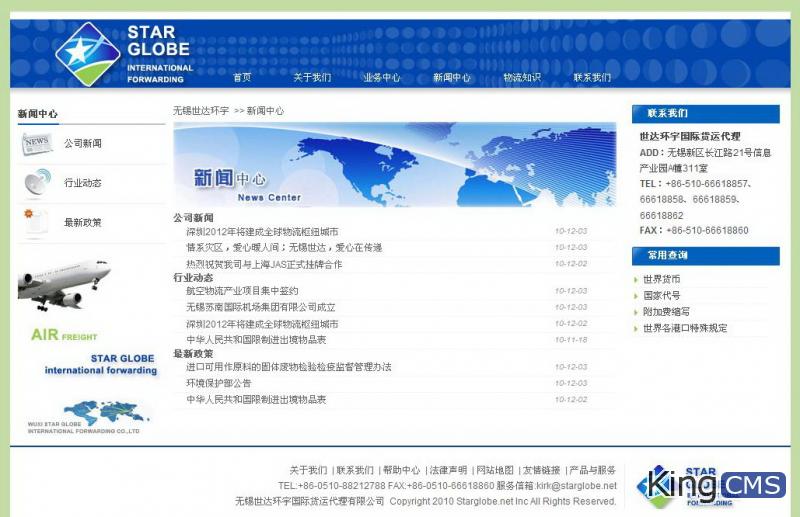Click footer link 产品与服务
This screenshot has height=517, width=800.
pyautogui.click(x=592, y=470)
